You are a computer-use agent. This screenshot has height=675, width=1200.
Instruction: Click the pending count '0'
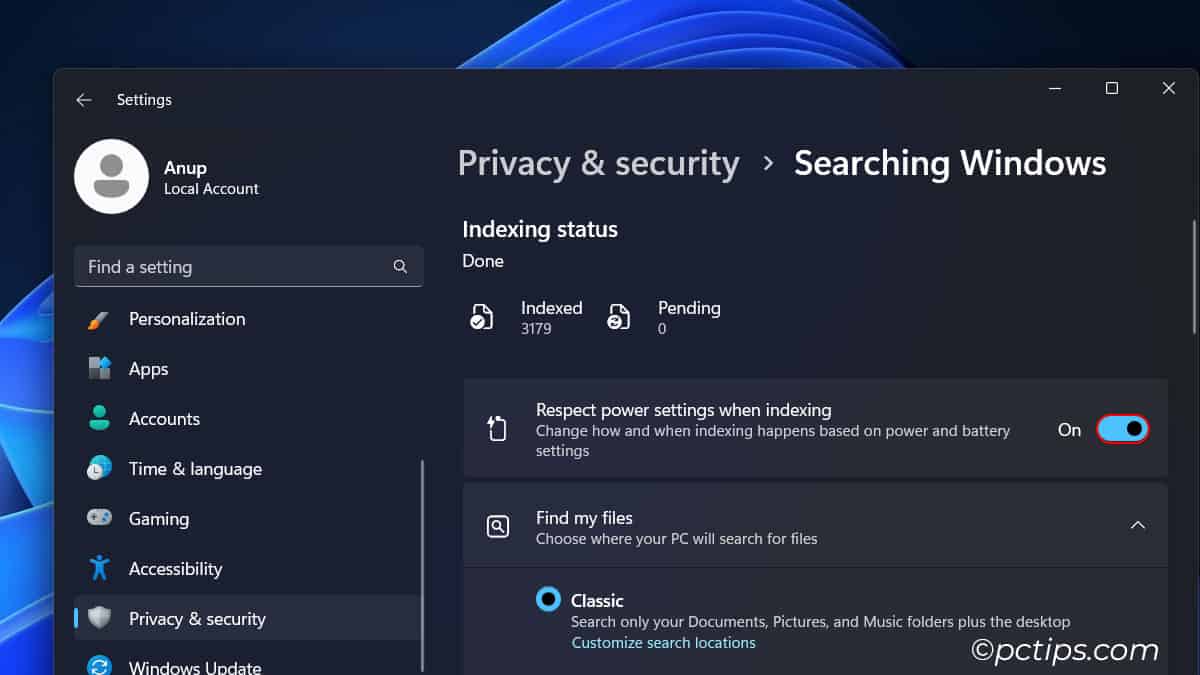662,329
